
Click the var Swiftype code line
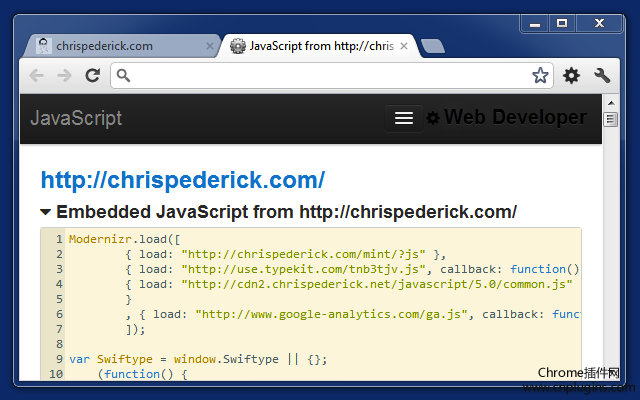click(x=198, y=359)
